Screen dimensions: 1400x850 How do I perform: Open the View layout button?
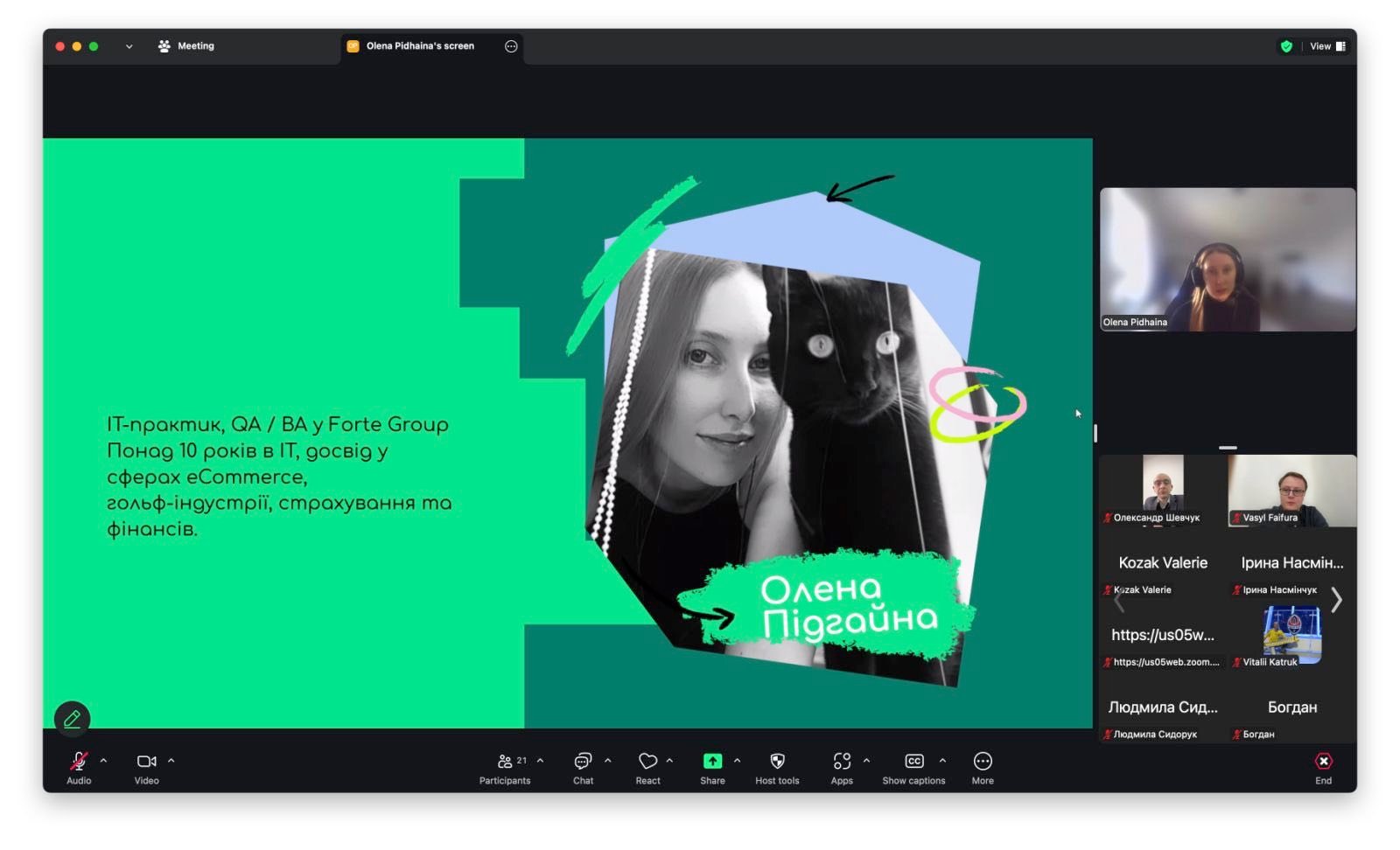(1327, 46)
